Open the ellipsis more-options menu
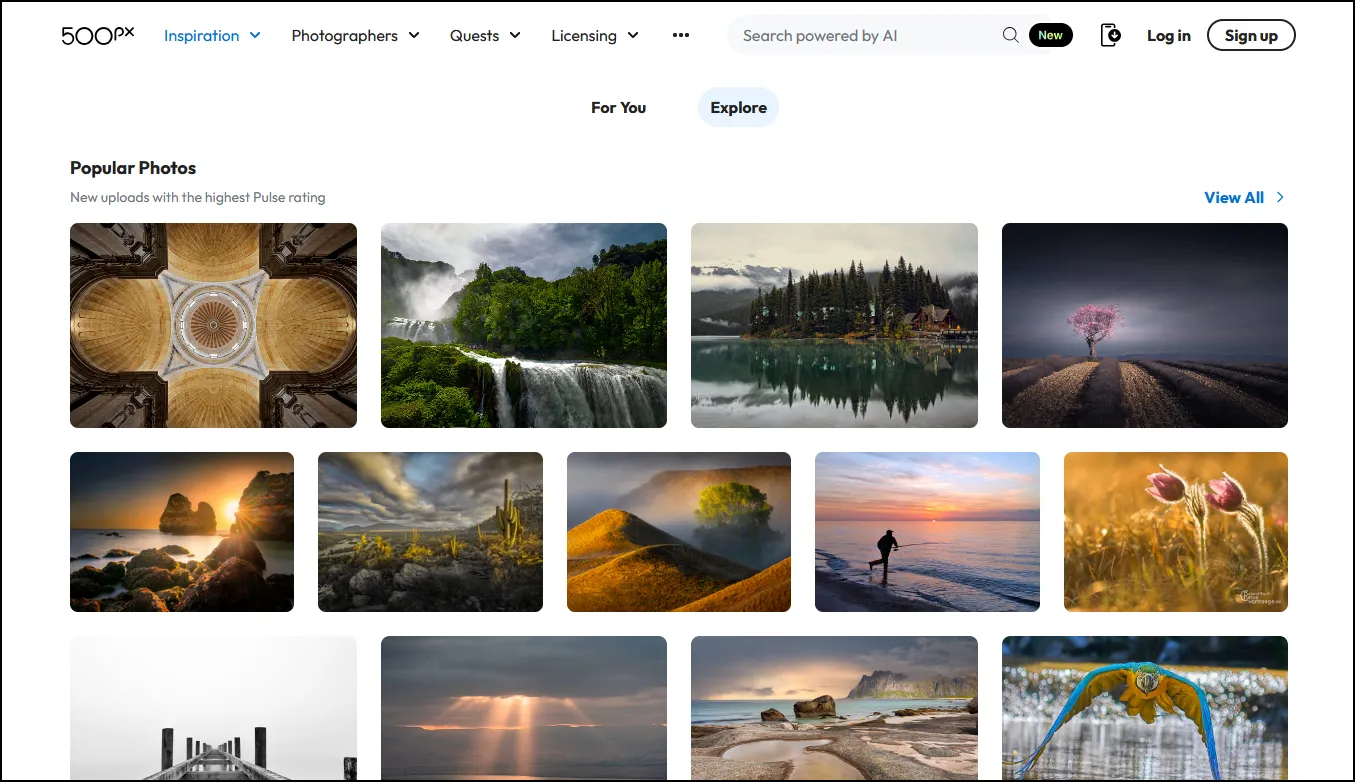Image resolution: width=1355 pixels, height=782 pixels. (681, 35)
